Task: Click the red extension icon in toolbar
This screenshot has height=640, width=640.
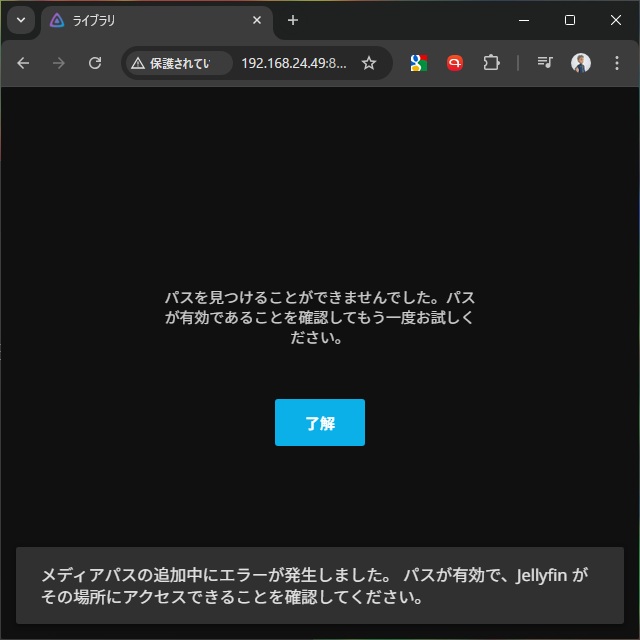Action: (x=455, y=63)
